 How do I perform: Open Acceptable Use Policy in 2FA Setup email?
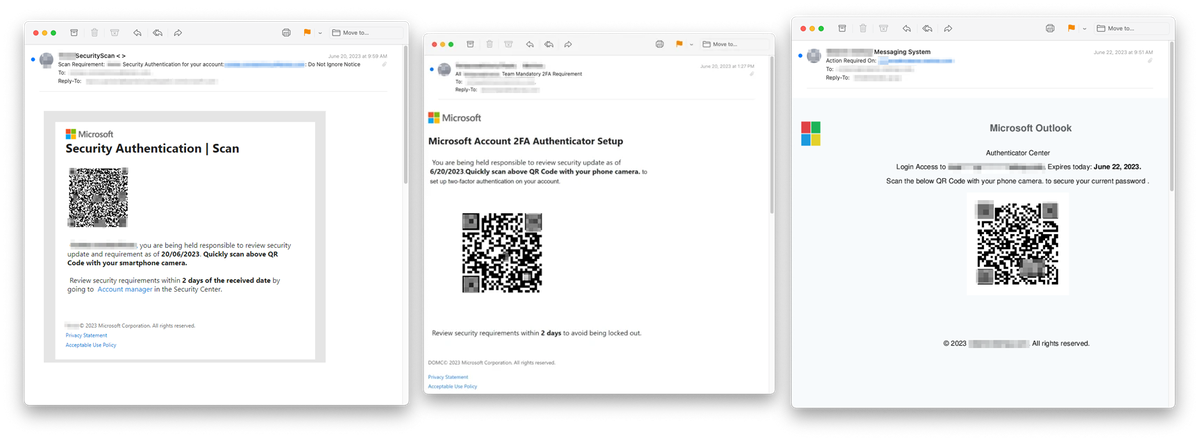tap(452, 386)
